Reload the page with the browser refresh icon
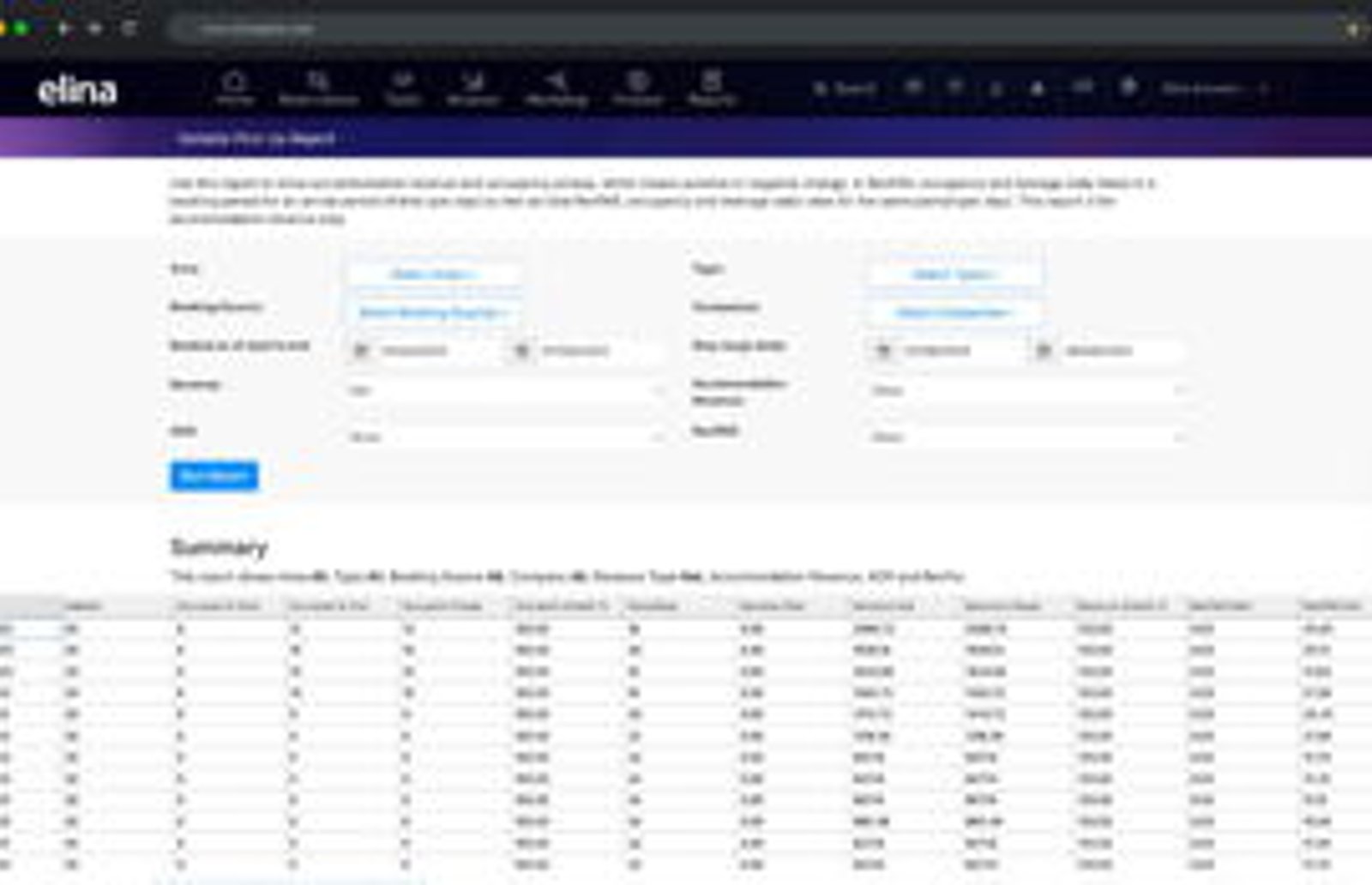The height and width of the screenshot is (885, 1372). click(x=129, y=28)
